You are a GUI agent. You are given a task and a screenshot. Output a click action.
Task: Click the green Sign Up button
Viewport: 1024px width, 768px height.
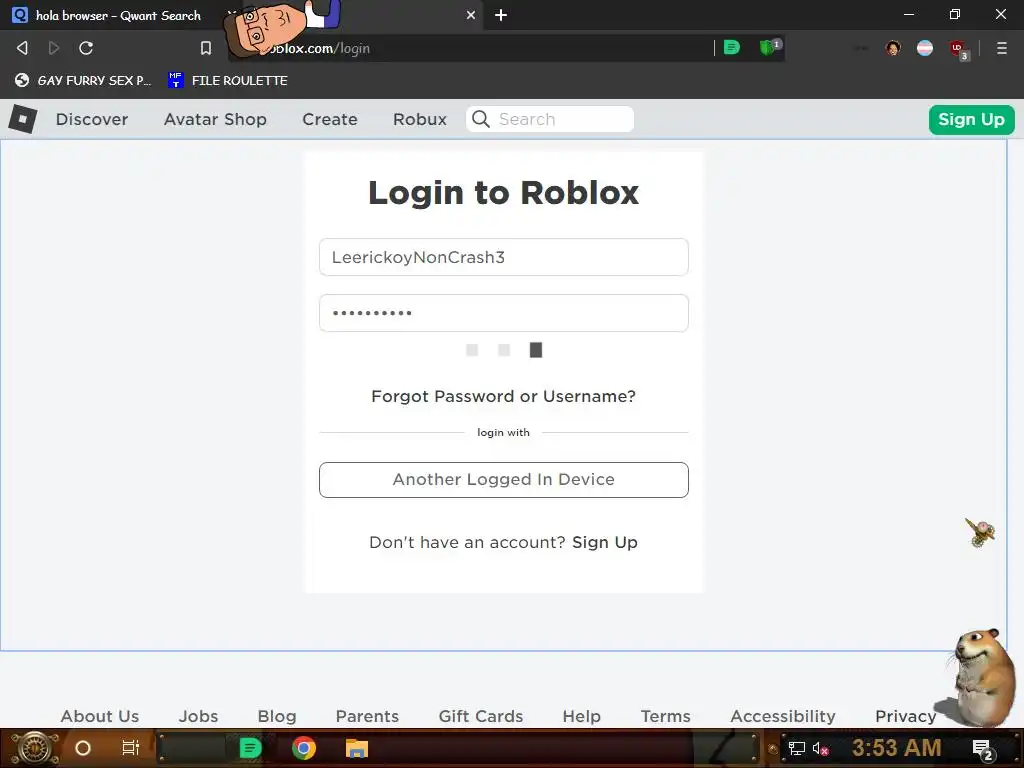pyautogui.click(x=971, y=120)
